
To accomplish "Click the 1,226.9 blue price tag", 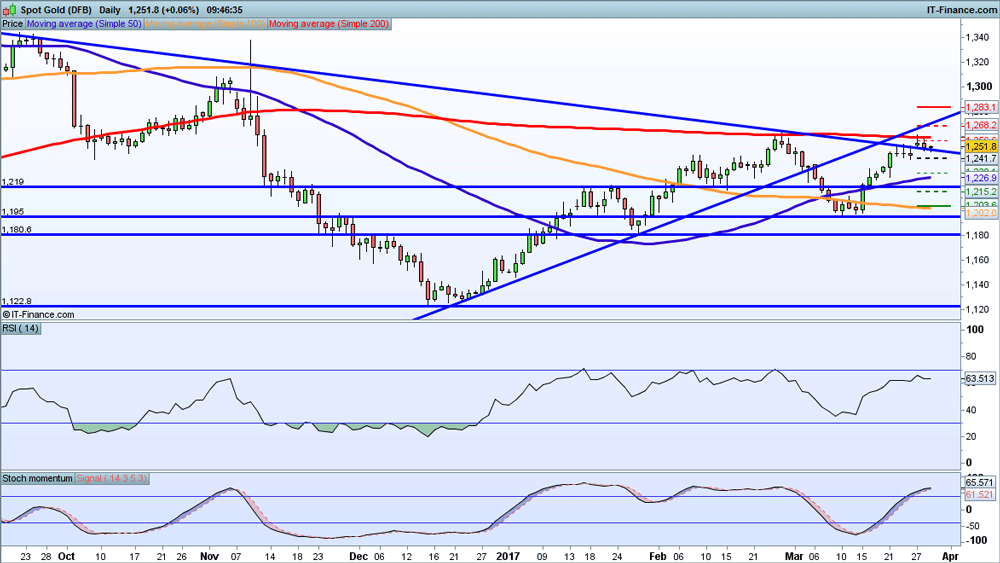I will [980, 178].
